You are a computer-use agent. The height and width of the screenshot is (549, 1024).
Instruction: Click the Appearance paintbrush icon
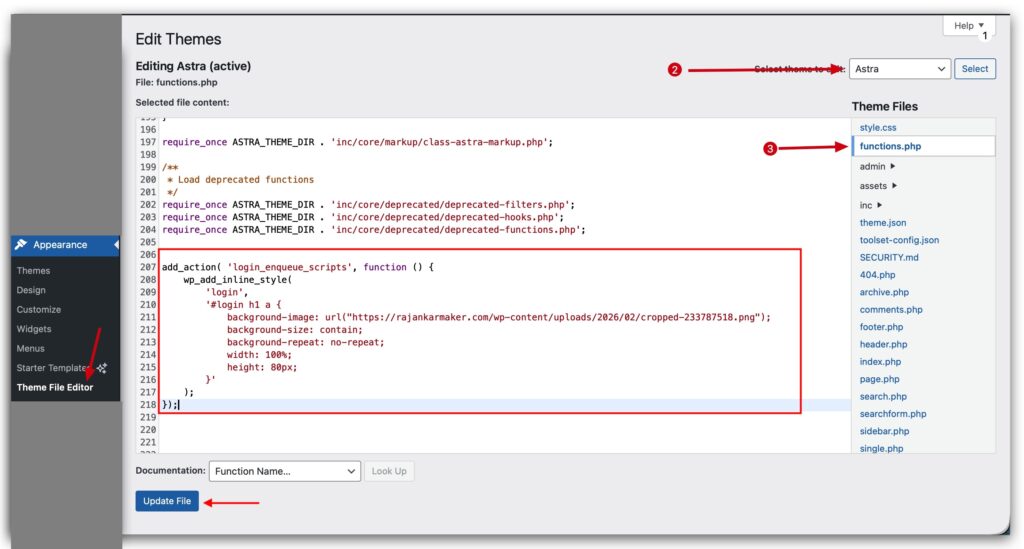tap(21, 245)
